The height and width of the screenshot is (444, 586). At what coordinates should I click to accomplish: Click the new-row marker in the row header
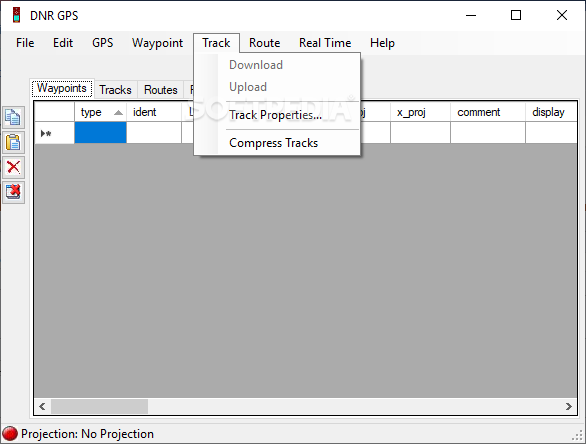[46, 133]
